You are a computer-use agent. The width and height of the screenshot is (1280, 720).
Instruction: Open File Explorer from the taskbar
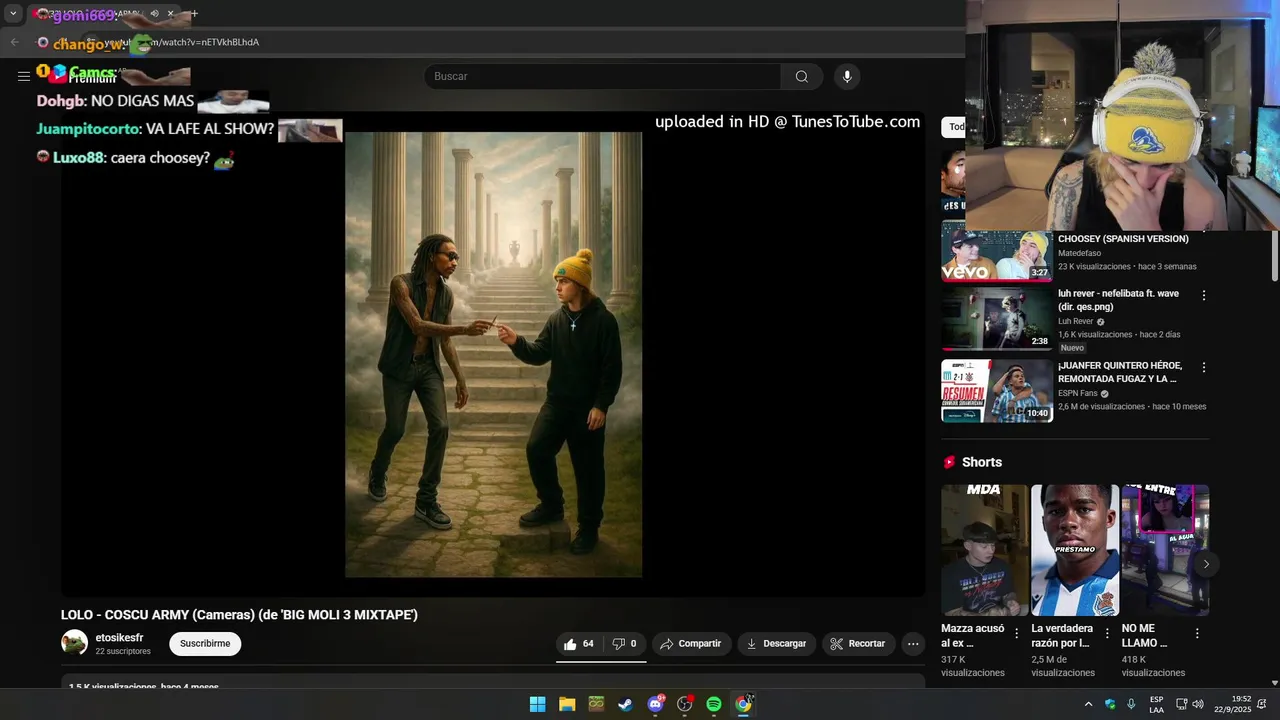tap(567, 704)
